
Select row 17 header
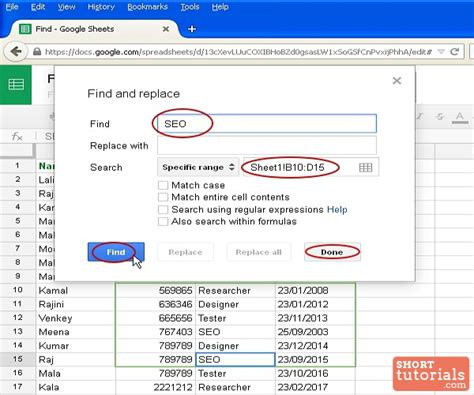(x=18, y=387)
